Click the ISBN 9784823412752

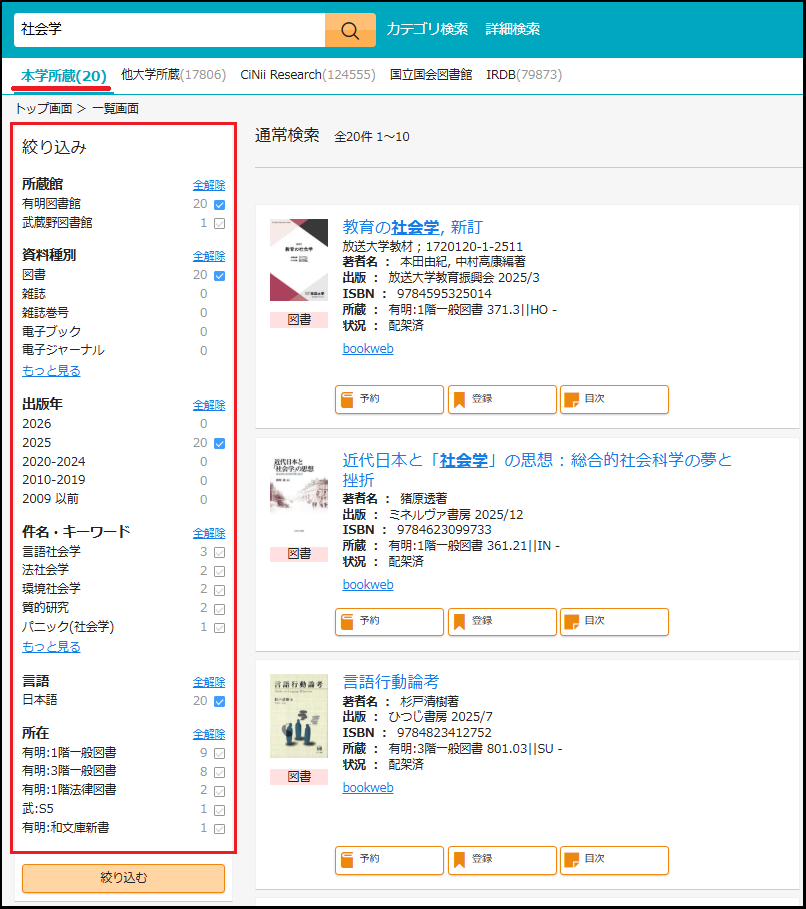coord(444,733)
